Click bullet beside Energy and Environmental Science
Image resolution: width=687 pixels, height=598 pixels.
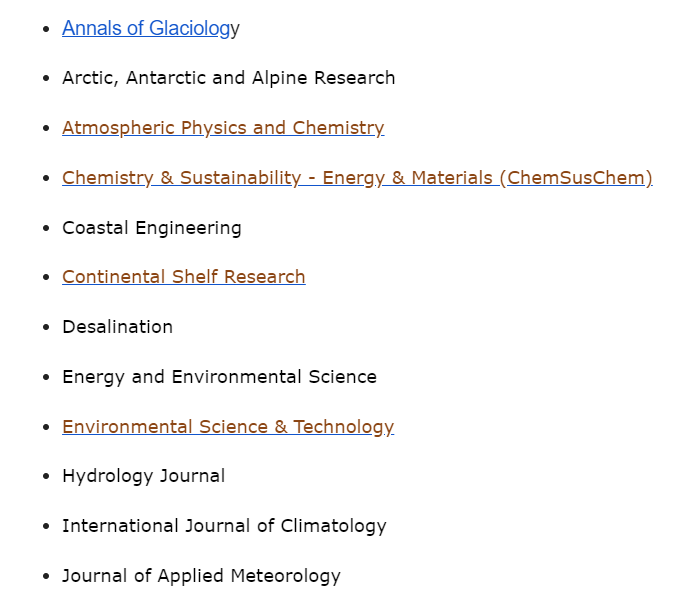[45, 378]
